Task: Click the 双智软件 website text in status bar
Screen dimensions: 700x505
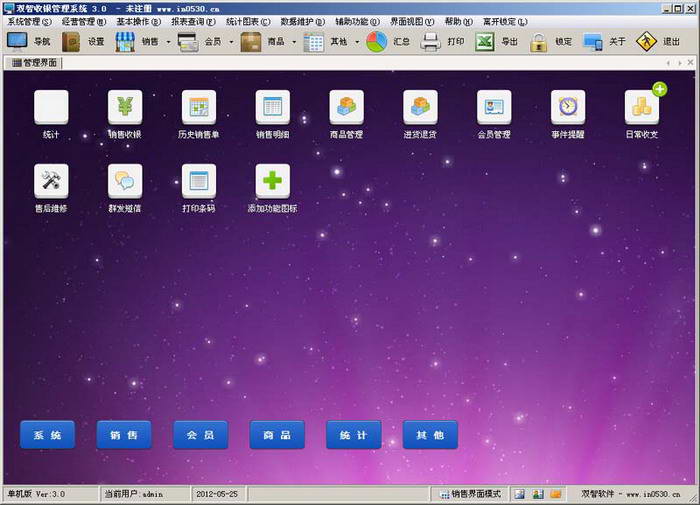Action: pos(630,494)
